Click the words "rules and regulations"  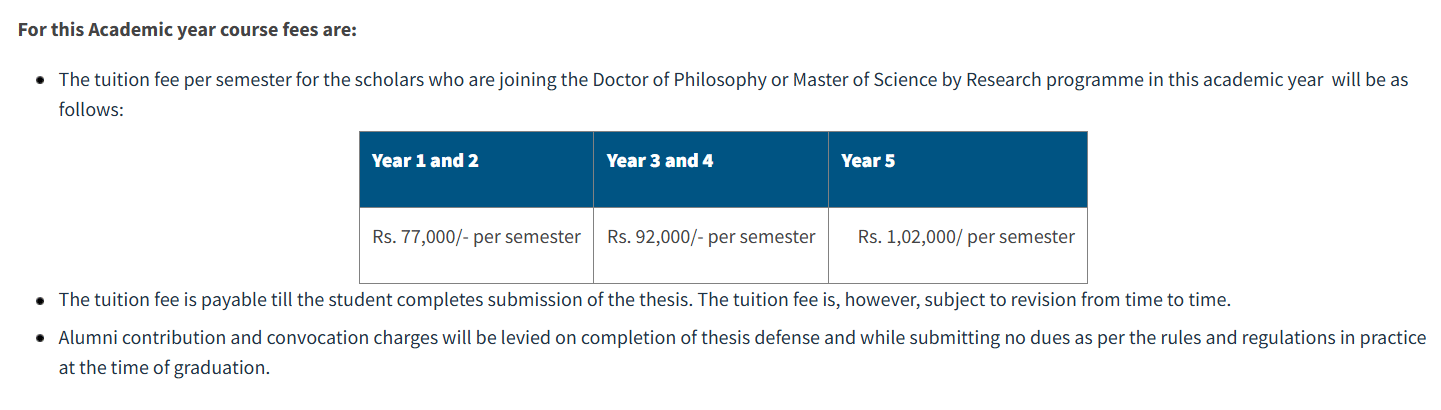[1190, 337]
